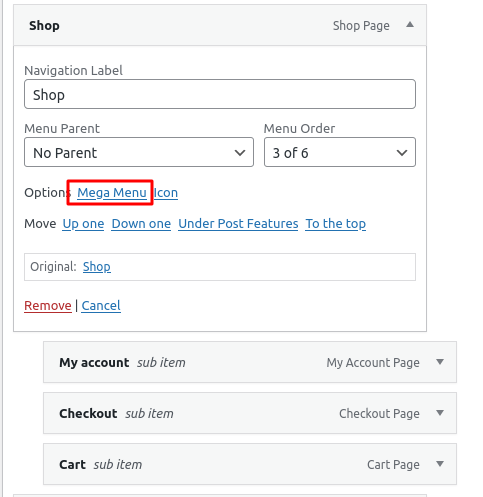Open the Menu Parent dropdown

pos(139,152)
